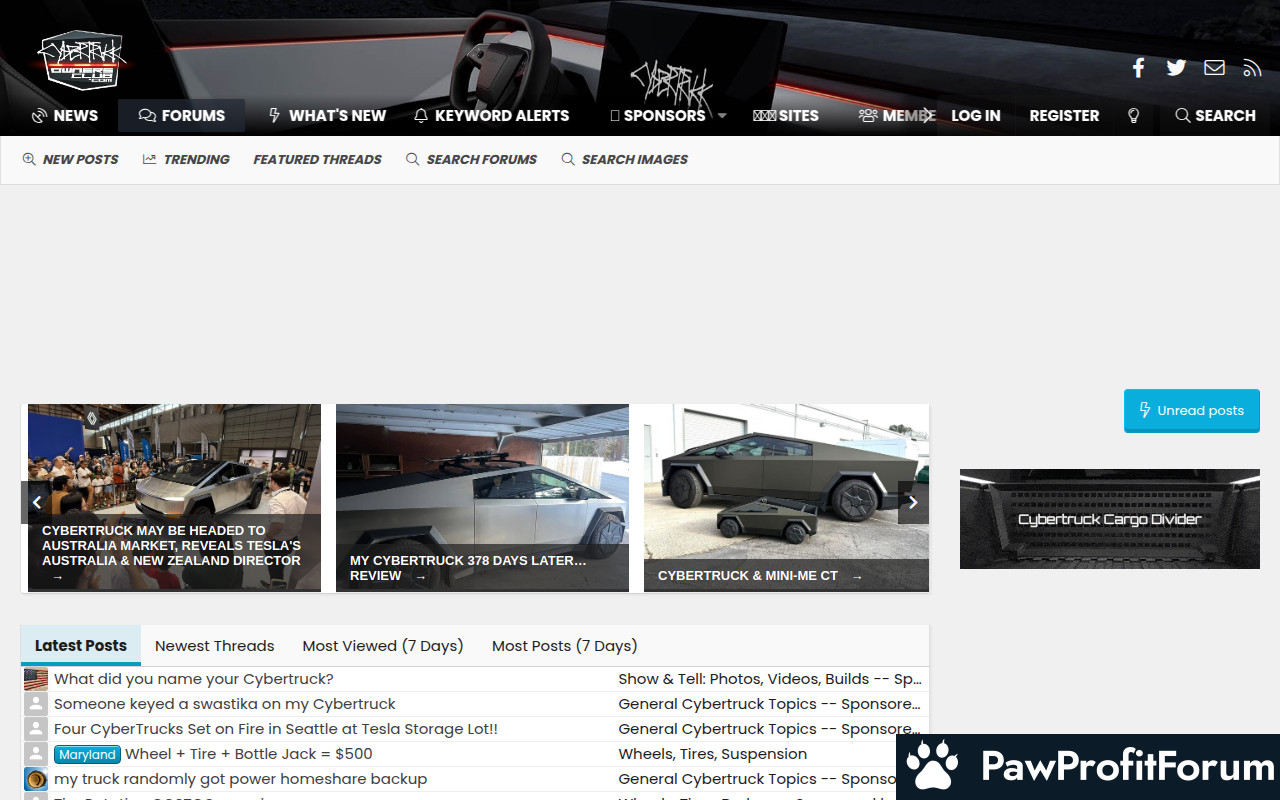Viewport: 1280px width, 800px height.
Task: Click the Register link
Action: click(x=1064, y=116)
